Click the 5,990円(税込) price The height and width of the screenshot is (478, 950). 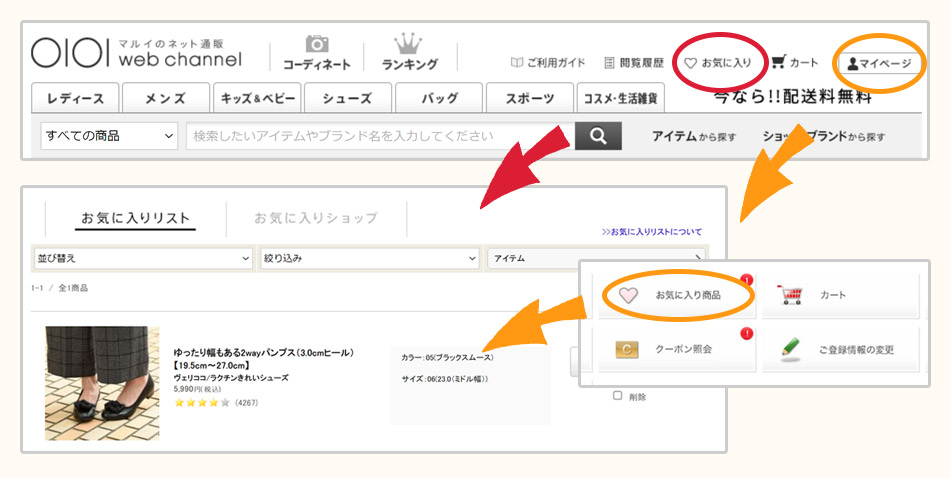point(199,389)
